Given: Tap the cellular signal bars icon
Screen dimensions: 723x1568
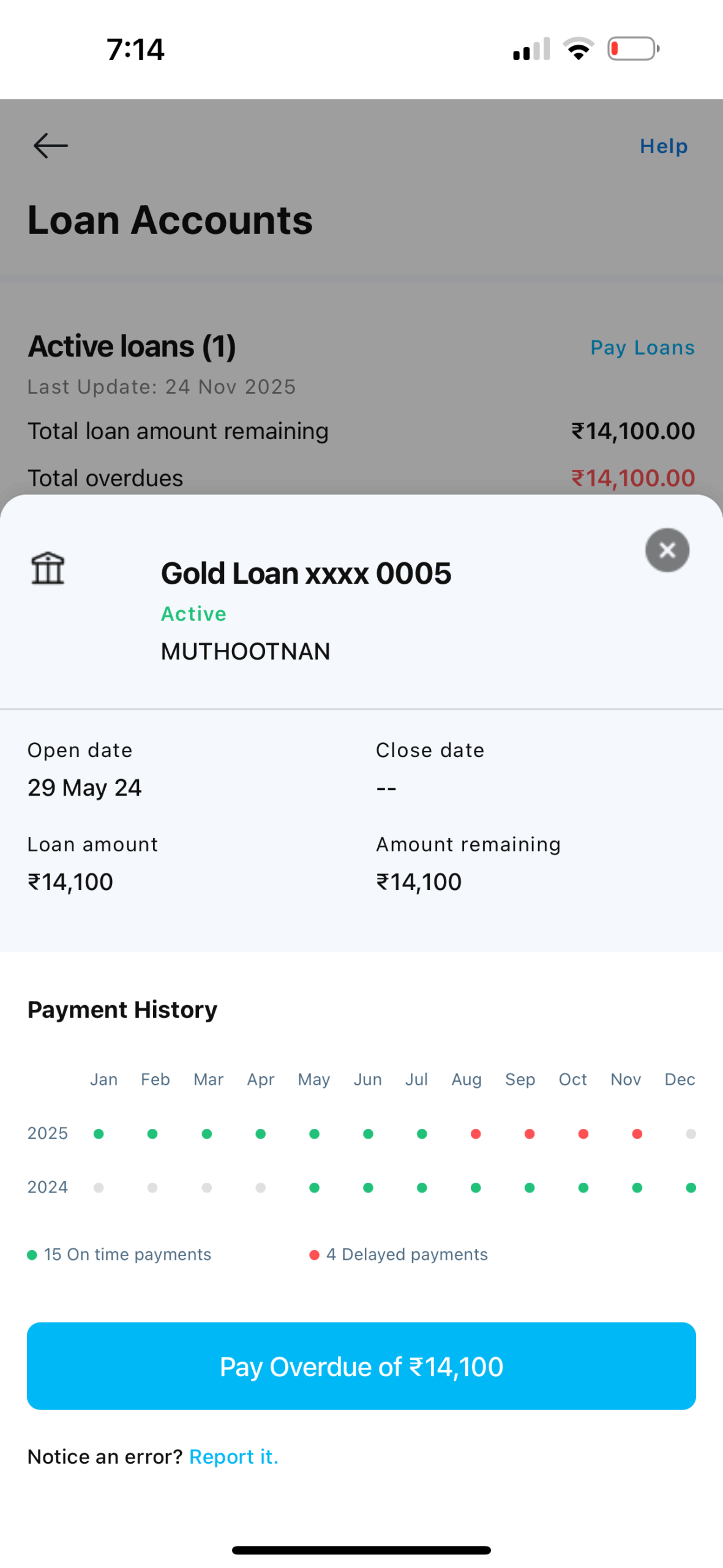Looking at the screenshot, I should (x=531, y=49).
